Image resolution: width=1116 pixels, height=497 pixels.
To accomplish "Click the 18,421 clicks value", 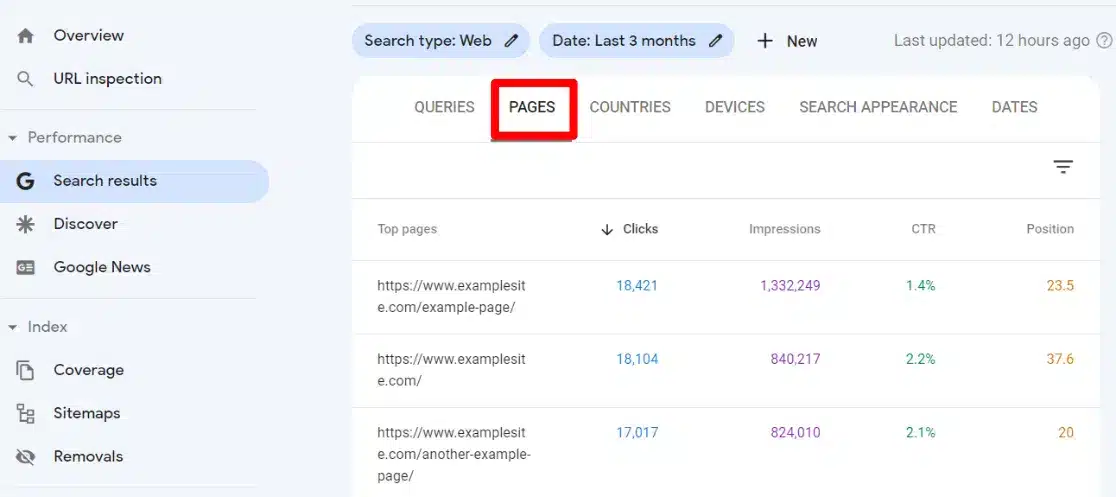I will (637, 286).
